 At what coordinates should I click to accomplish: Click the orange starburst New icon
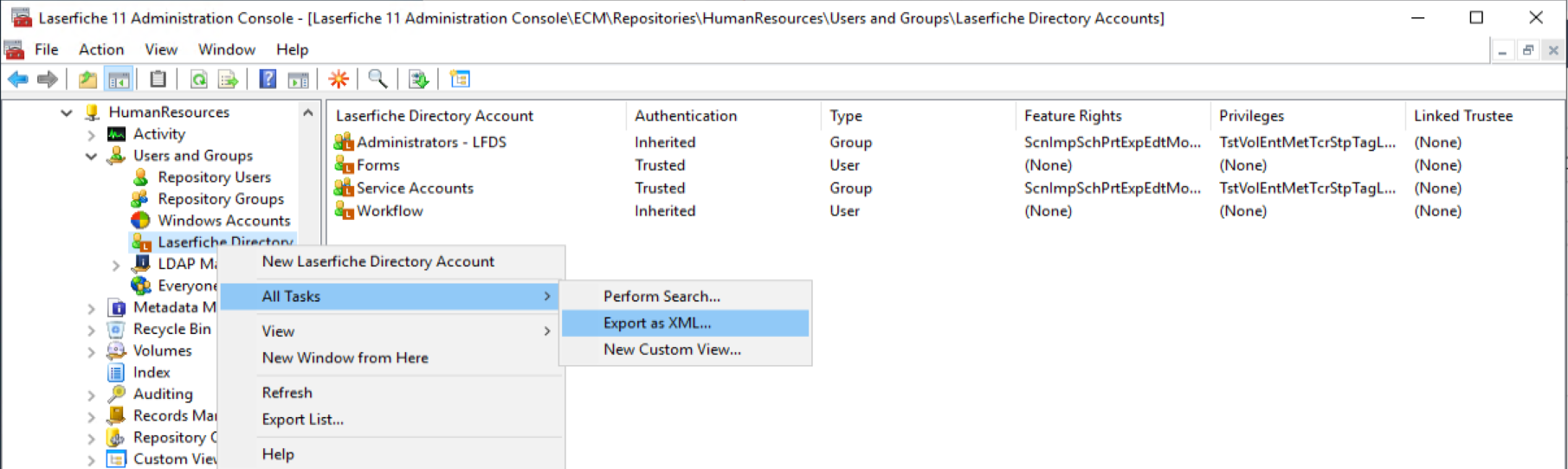339,80
